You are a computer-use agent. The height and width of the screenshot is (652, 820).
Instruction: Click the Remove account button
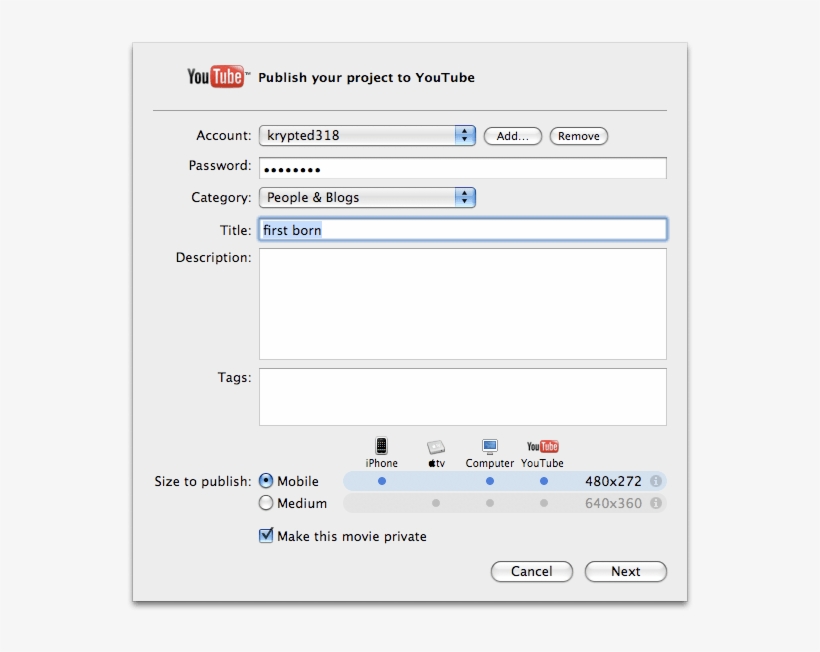578,136
